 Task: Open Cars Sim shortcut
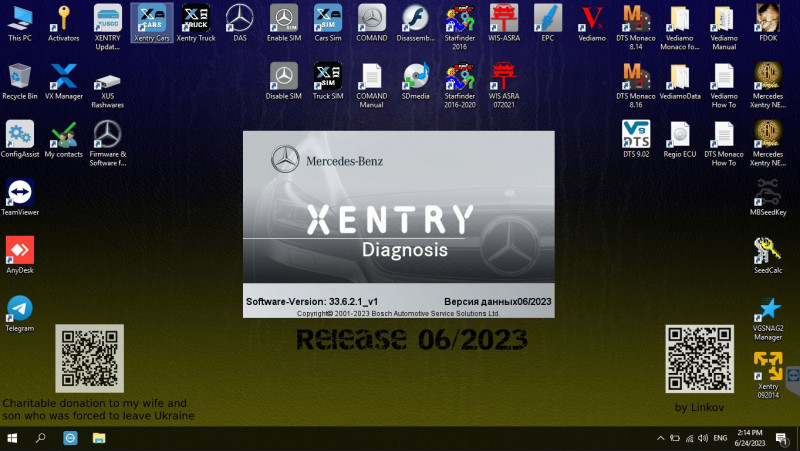point(328,23)
